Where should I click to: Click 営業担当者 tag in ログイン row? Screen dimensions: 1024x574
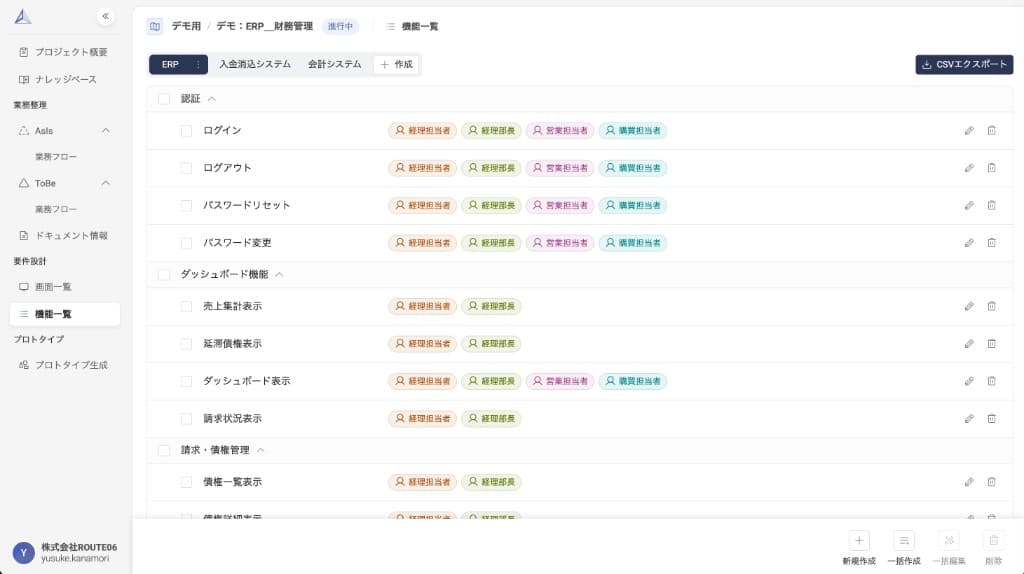(560, 131)
